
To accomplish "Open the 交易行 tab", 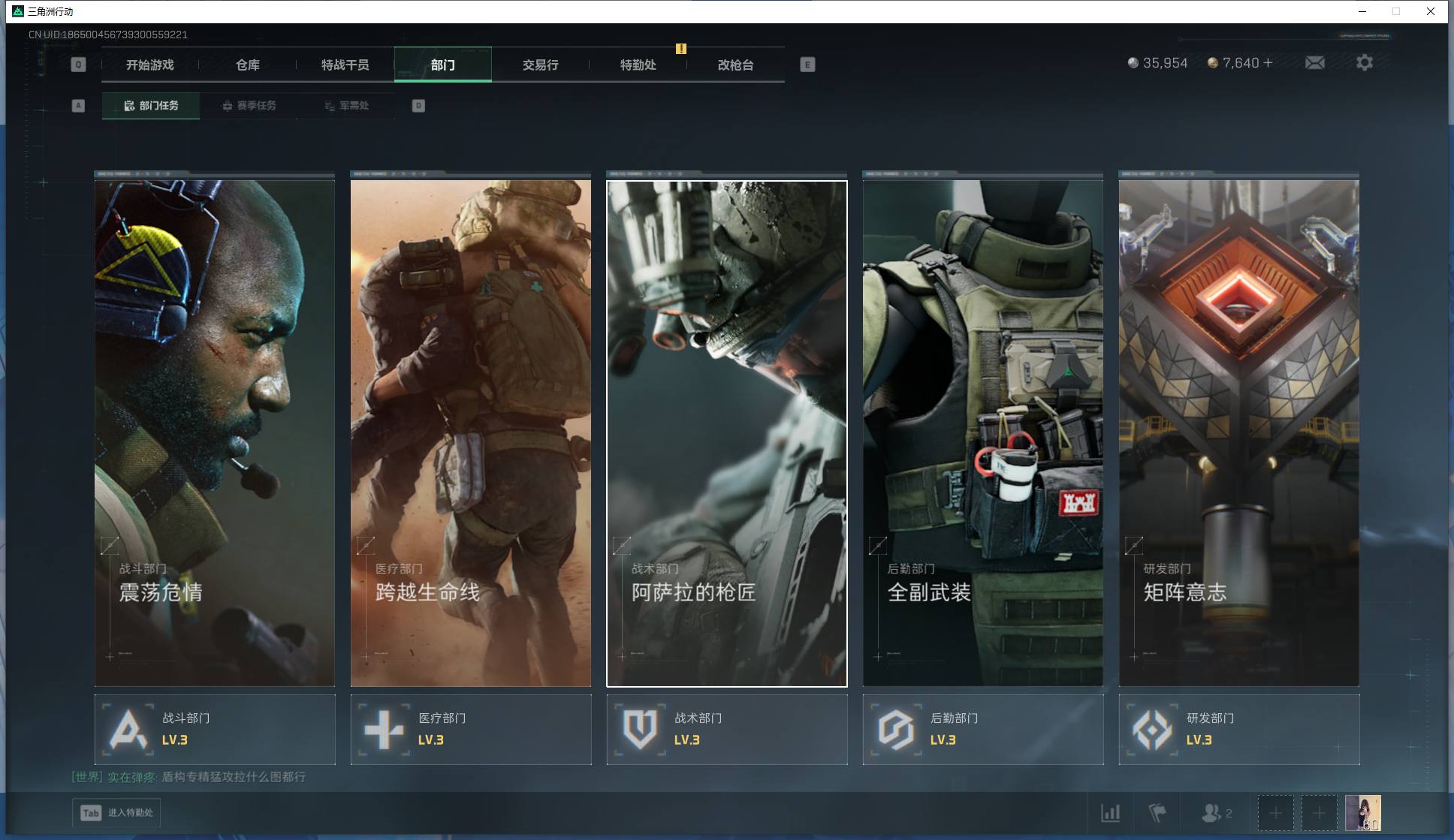I will [x=540, y=65].
